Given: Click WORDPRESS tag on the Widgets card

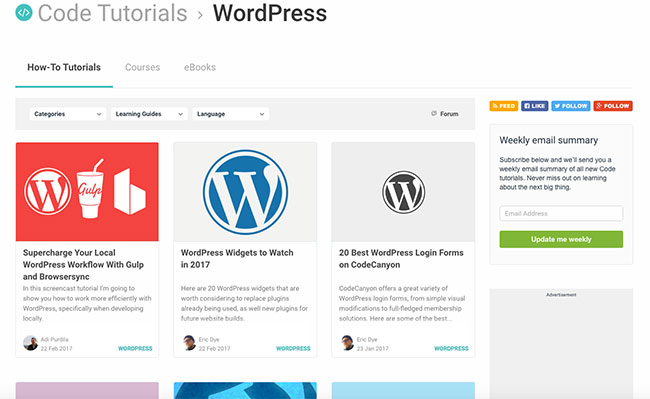Looking at the screenshot, I should pyautogui.click(x=293, y=348).
